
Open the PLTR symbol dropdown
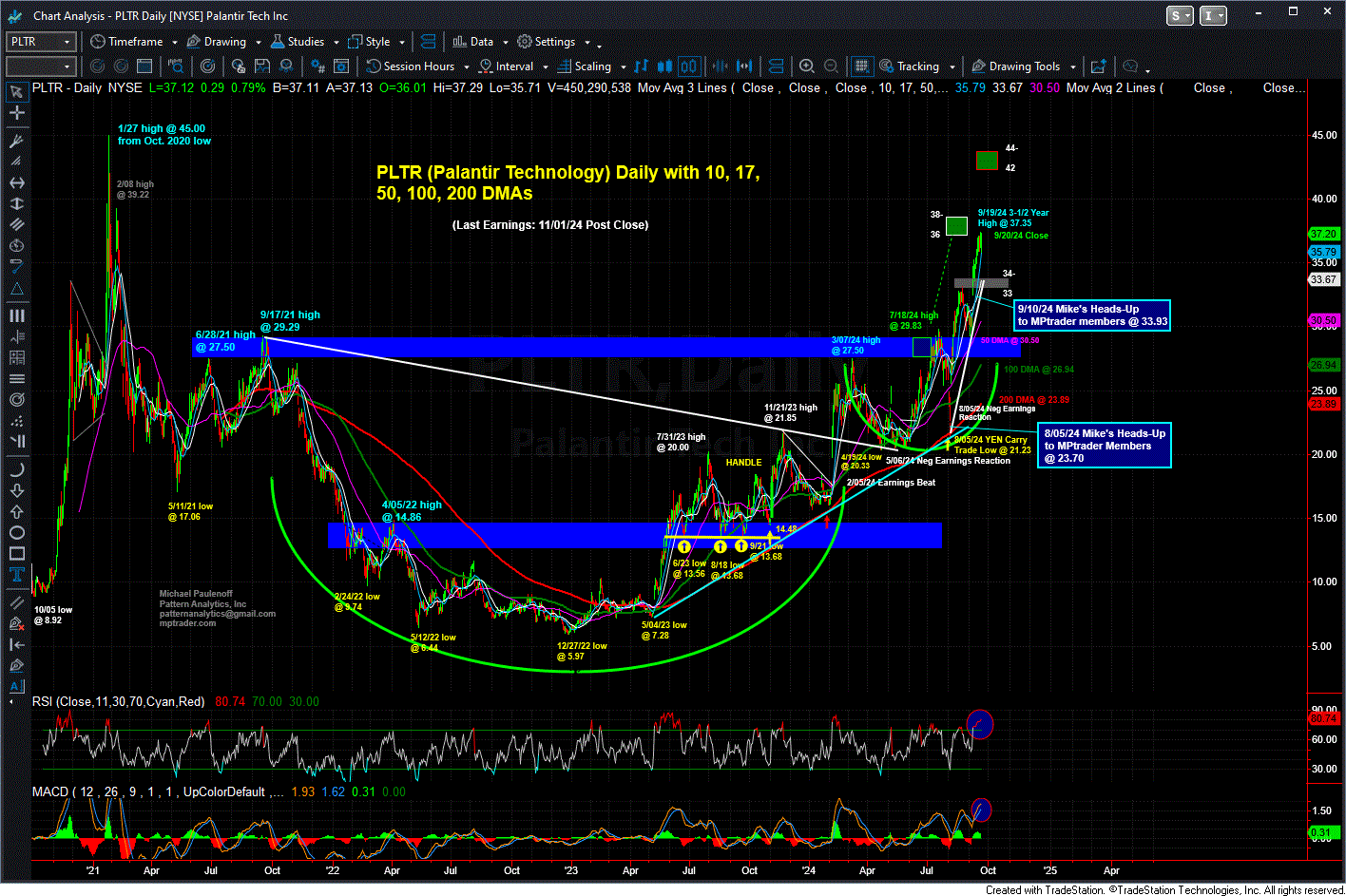pos(67,42)
